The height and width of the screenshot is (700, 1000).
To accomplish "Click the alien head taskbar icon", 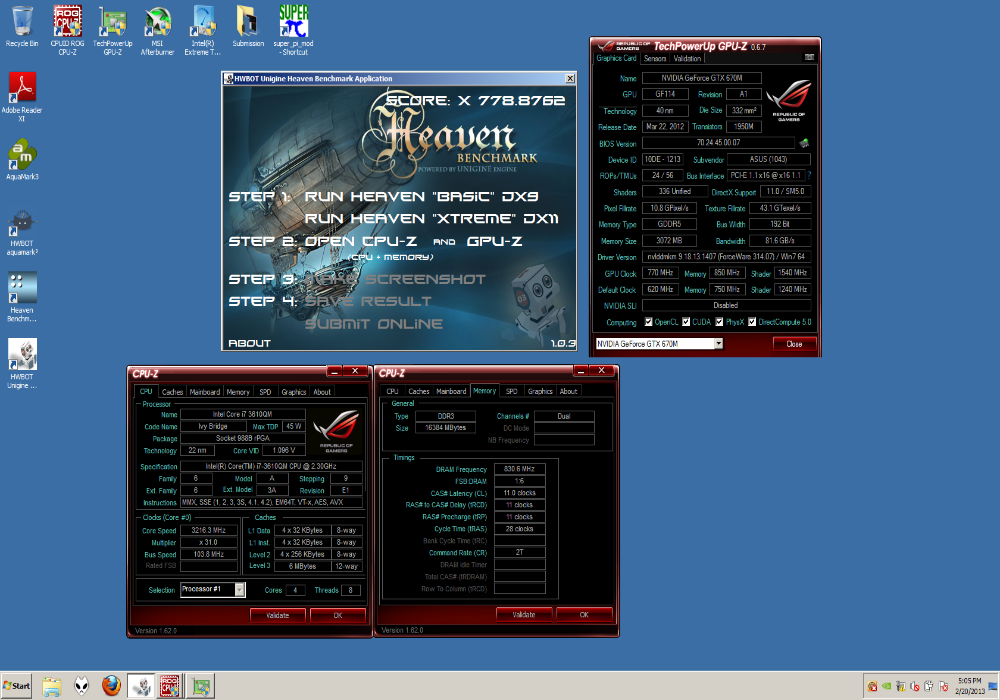I will (81, 686).
